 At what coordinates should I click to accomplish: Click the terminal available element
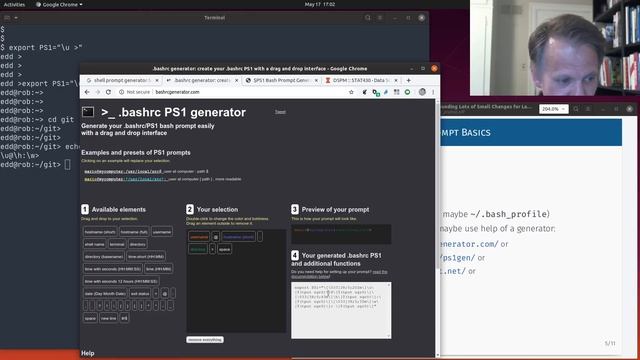(117, 244)
